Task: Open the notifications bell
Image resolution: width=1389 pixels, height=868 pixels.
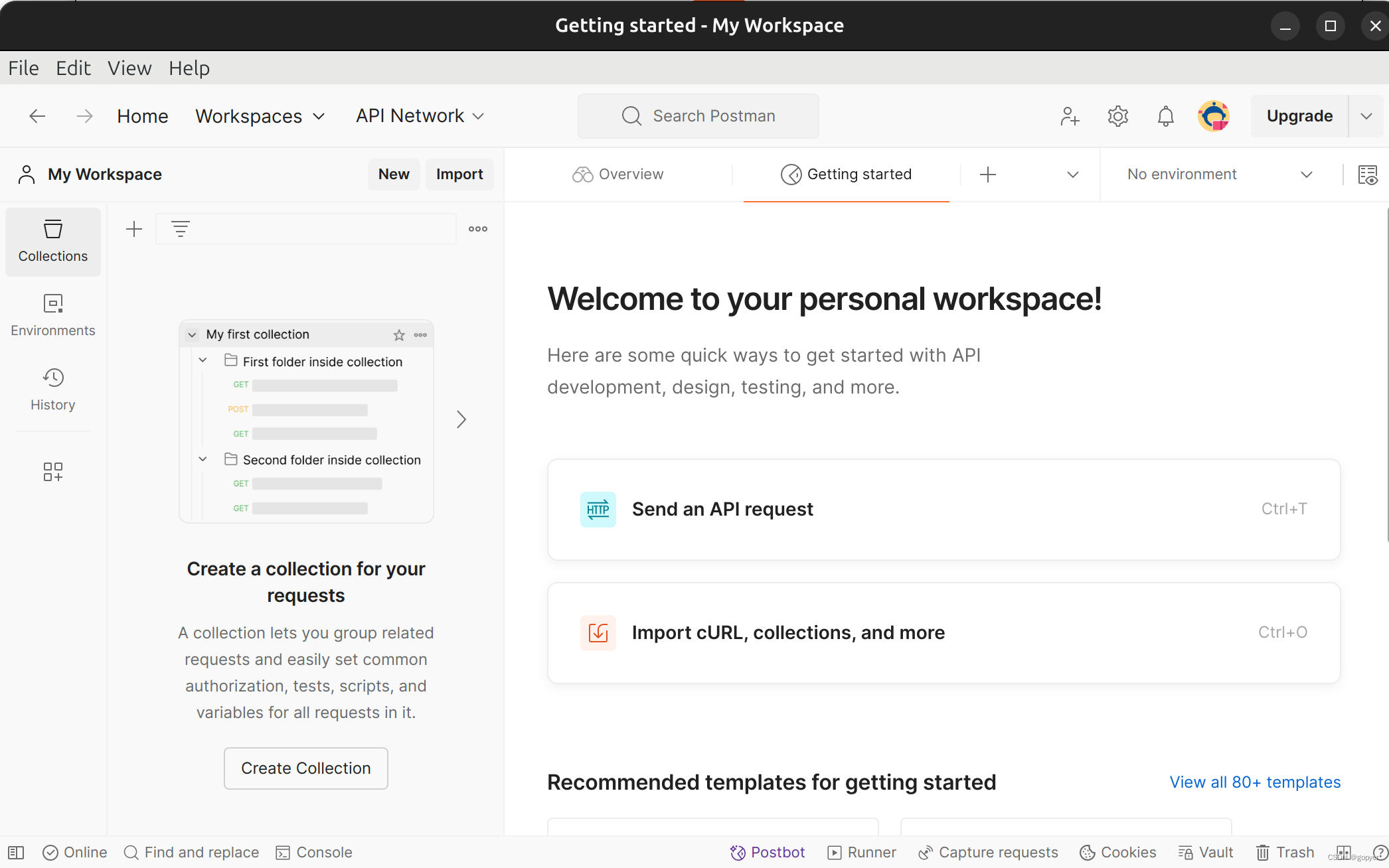Action: (x=1166, y=116)
